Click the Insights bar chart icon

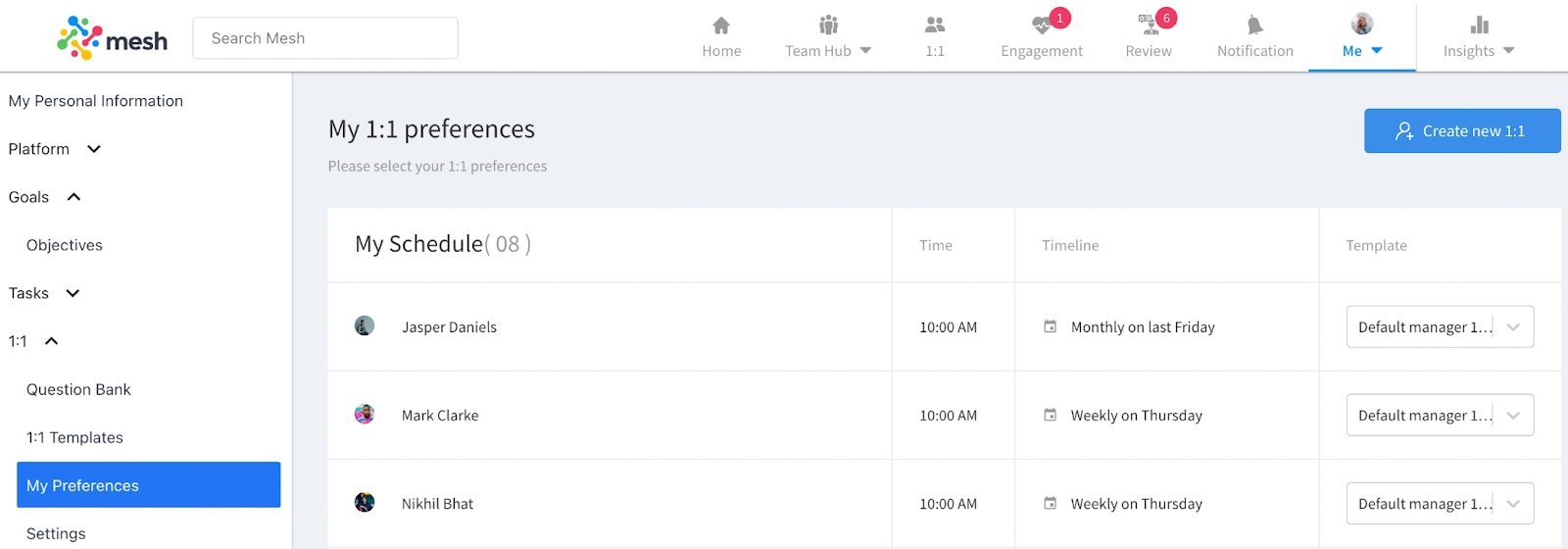(1479, 25)
